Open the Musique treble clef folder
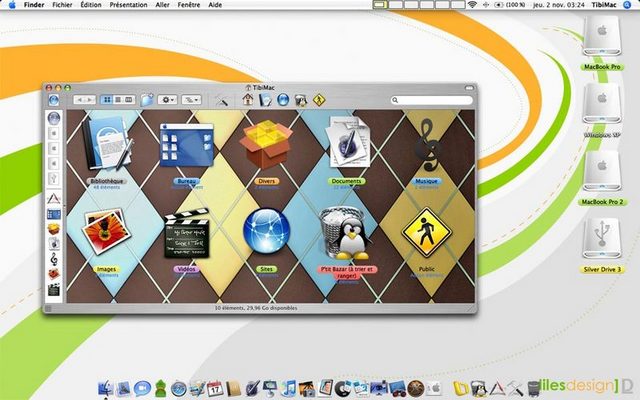The image size is (640, 400). 427,145
